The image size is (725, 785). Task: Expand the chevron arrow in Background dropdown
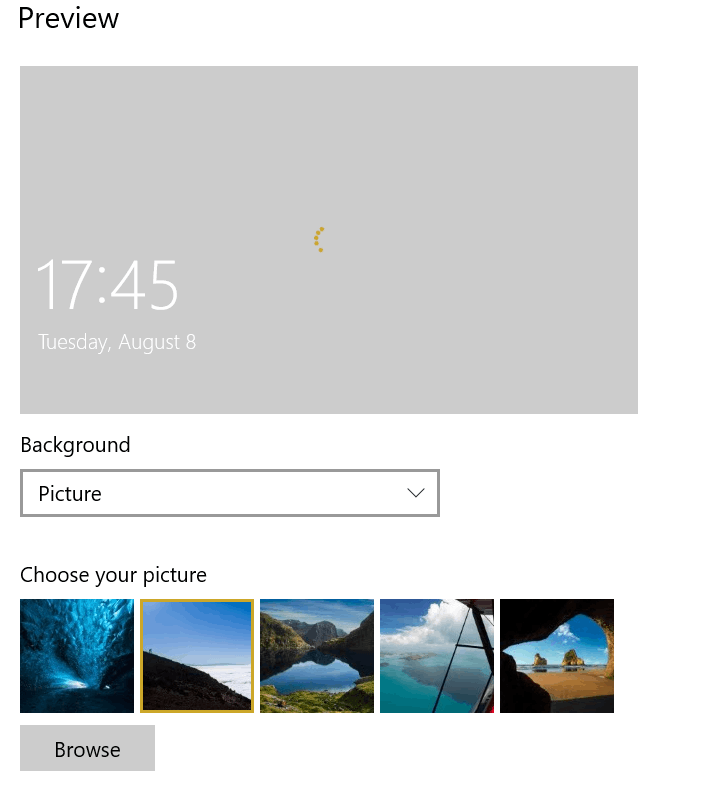point(416,493)
